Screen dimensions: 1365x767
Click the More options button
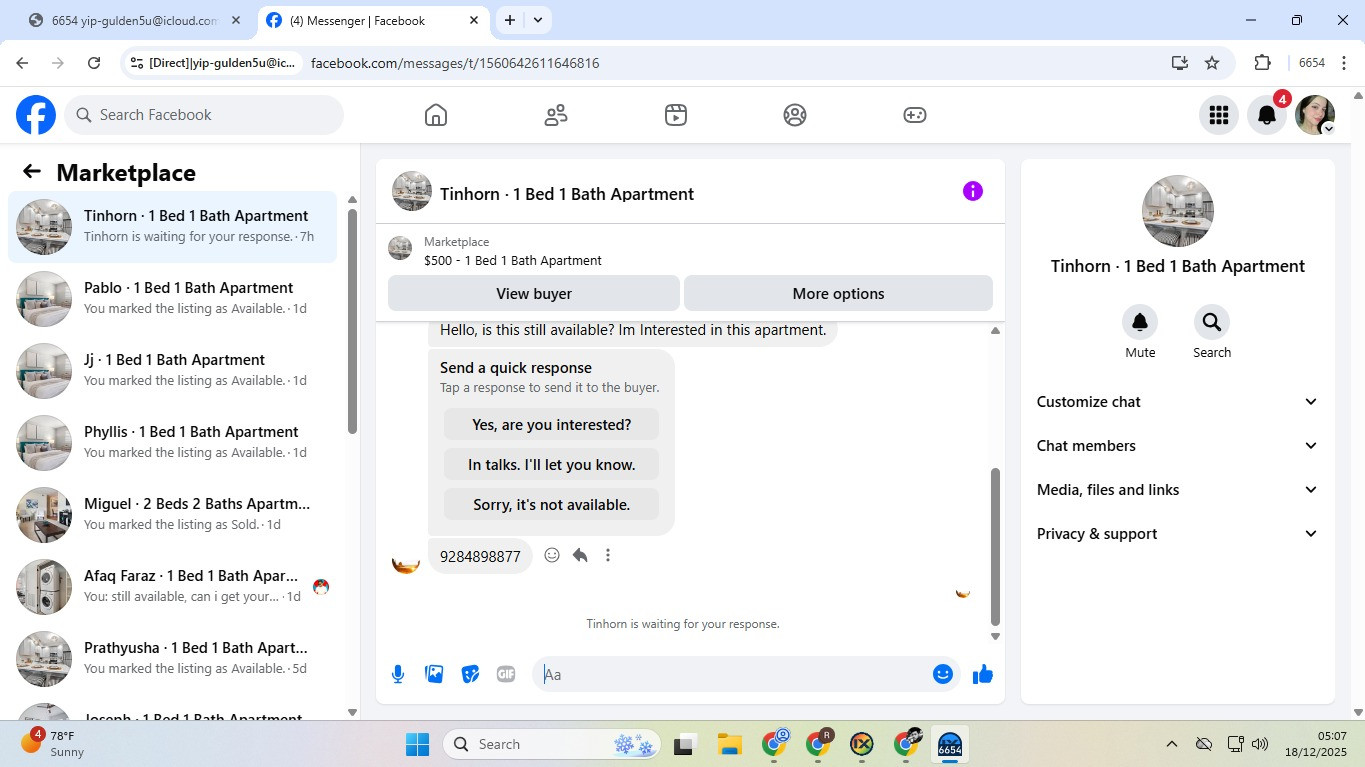(838, 294)
